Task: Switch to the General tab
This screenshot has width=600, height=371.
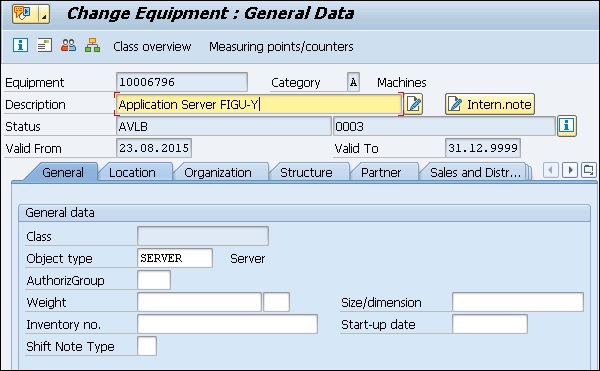Action: 63,172
